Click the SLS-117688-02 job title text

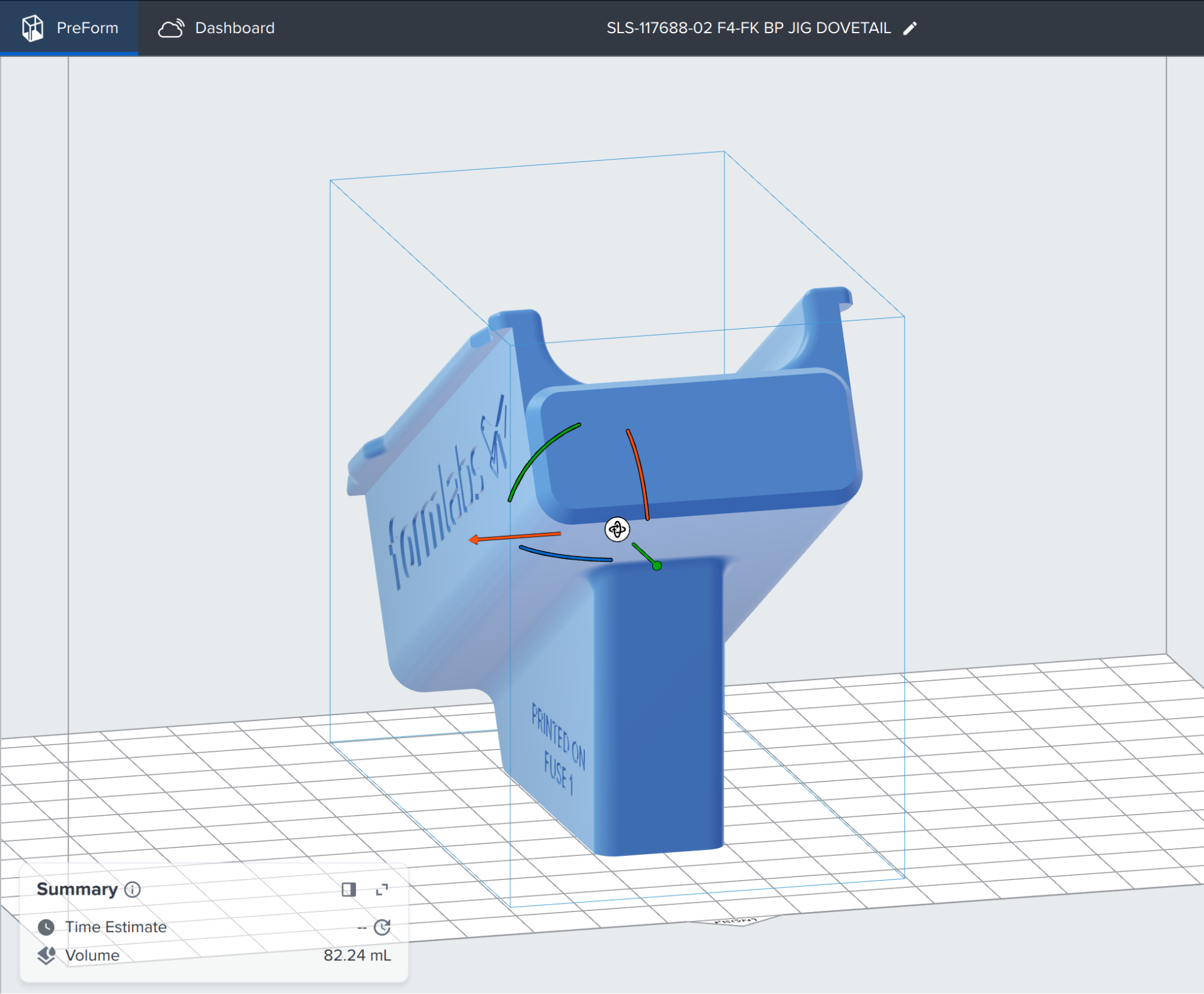748,27
